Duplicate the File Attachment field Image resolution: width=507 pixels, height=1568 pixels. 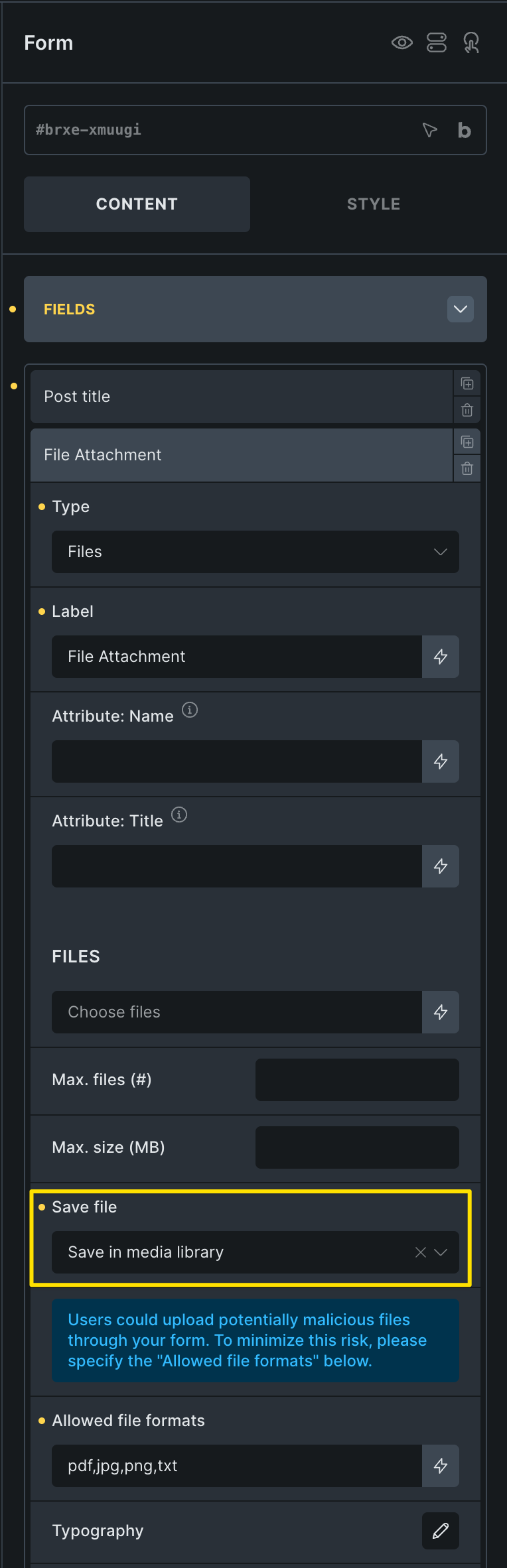pos(467,442)
